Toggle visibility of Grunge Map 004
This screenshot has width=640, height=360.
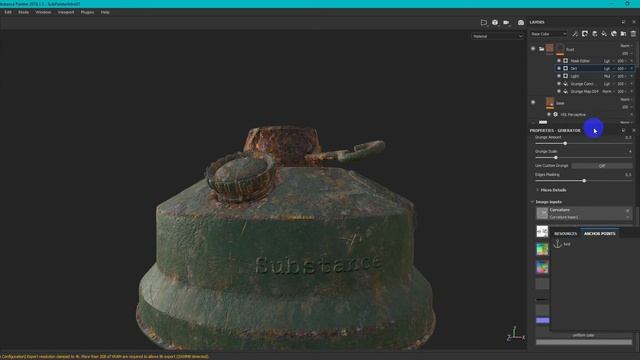click(559, 91)
